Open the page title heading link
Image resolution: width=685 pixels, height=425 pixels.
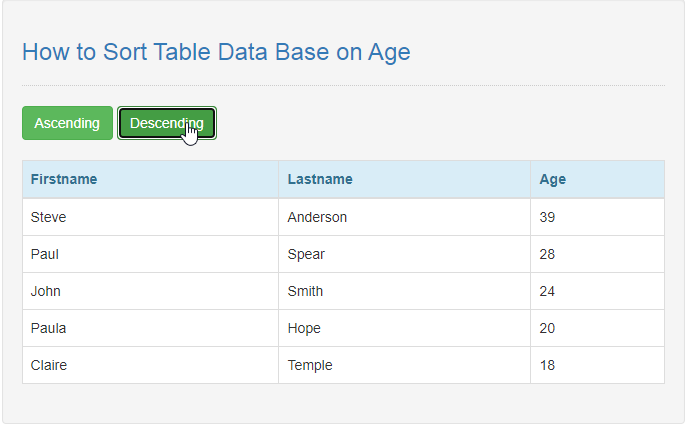(216, 52)
